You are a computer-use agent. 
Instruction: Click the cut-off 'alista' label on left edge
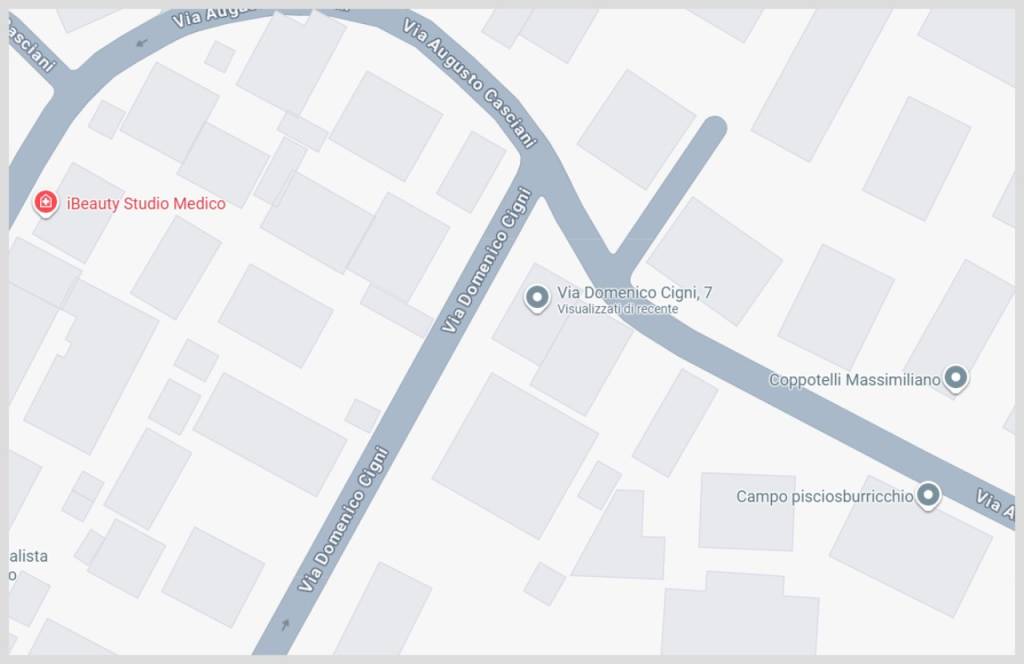point(28,556)
